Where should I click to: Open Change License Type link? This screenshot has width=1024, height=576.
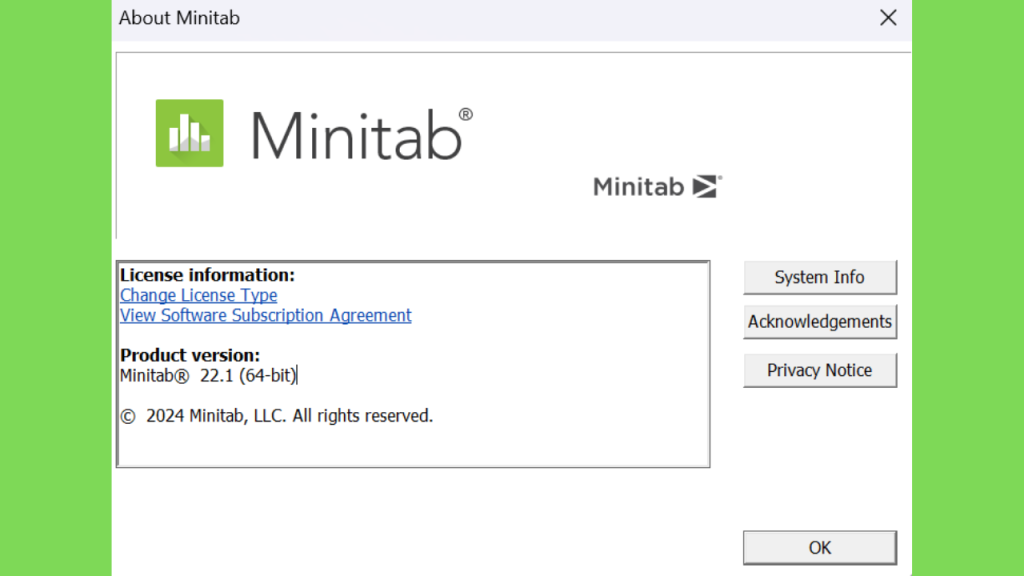pyautogui.click(x=199, y=295)
